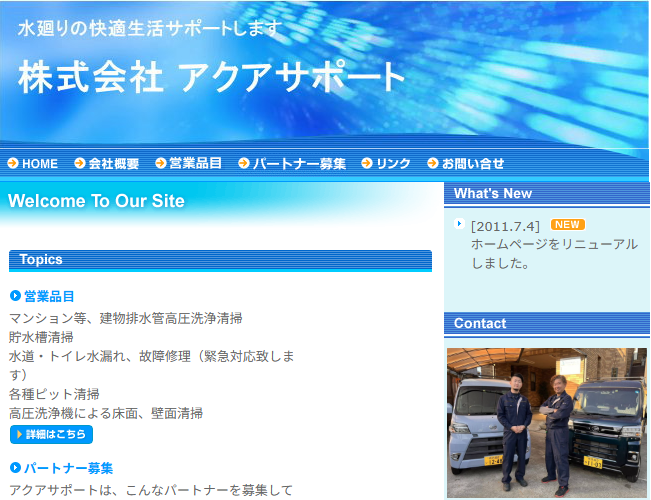Click the 株式会社 アクアサポート site title

(x=212, y=78)
